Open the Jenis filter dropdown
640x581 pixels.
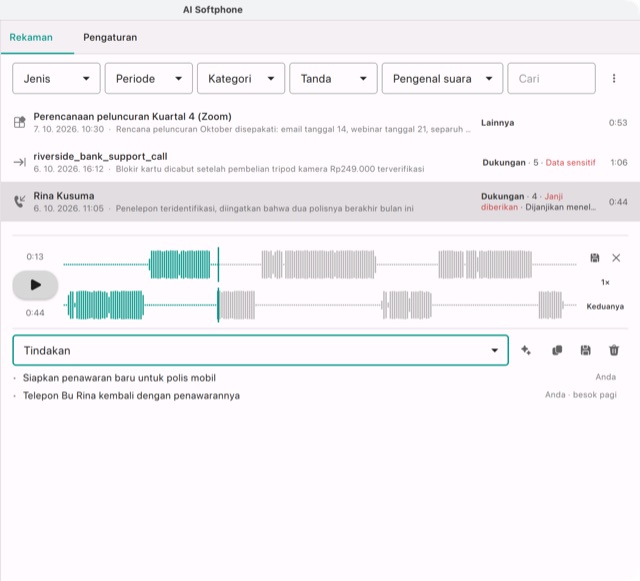click(56, 78)
